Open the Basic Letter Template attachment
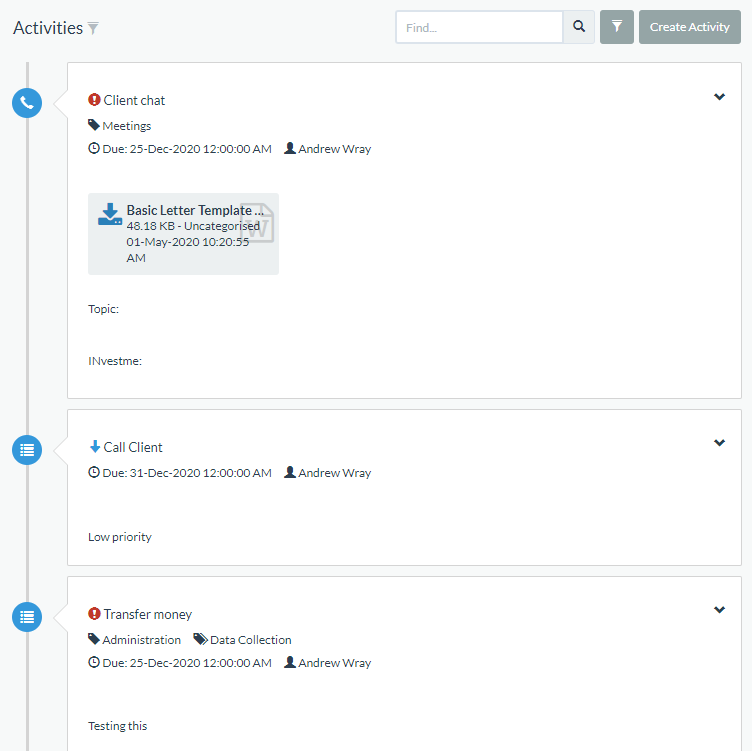752x751 pixels. 195,211
